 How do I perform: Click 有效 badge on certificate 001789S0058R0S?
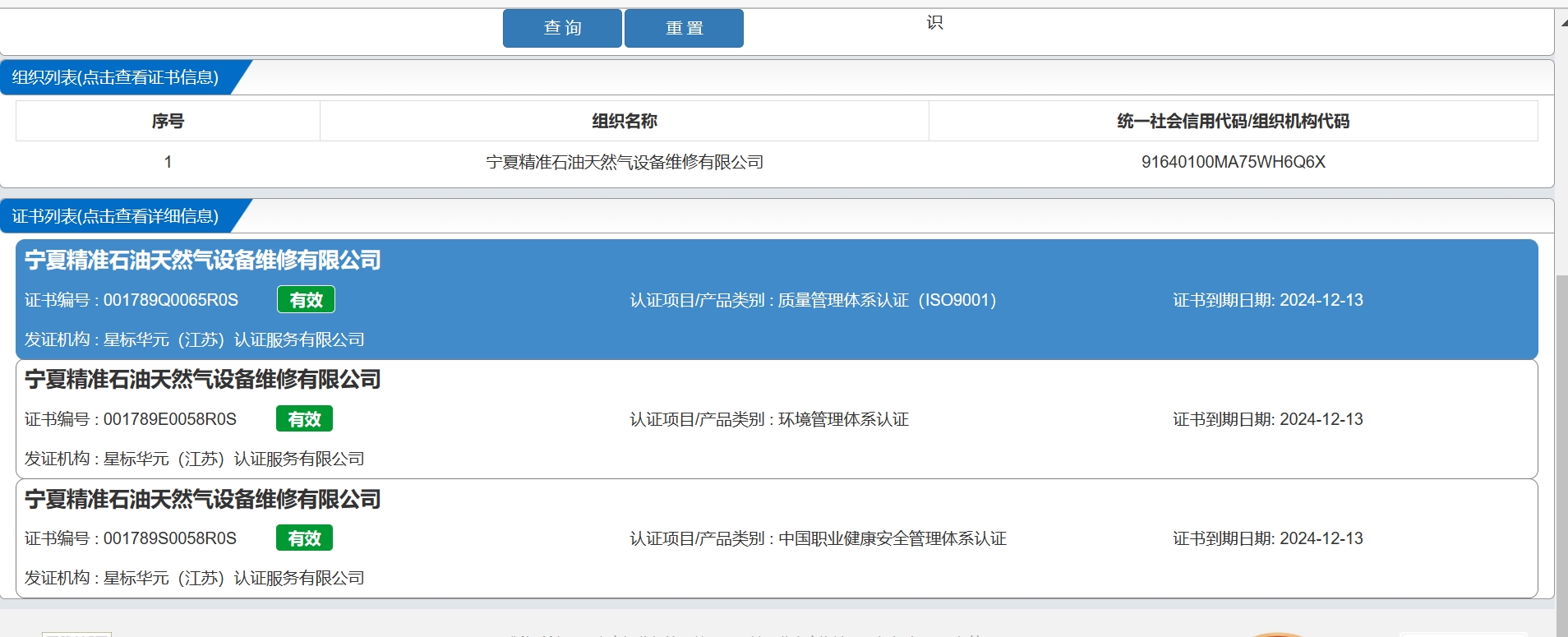[x=304, y=538]
